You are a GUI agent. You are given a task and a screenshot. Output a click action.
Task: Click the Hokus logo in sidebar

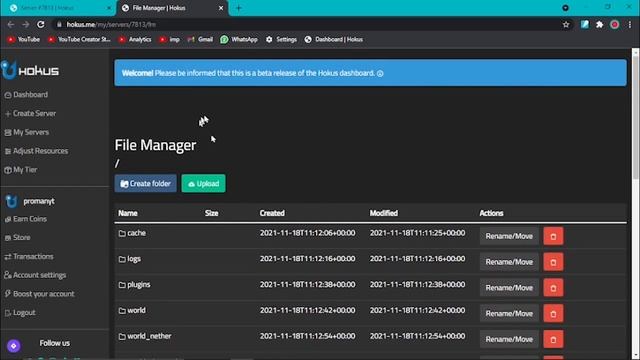(x=30, y=70)
